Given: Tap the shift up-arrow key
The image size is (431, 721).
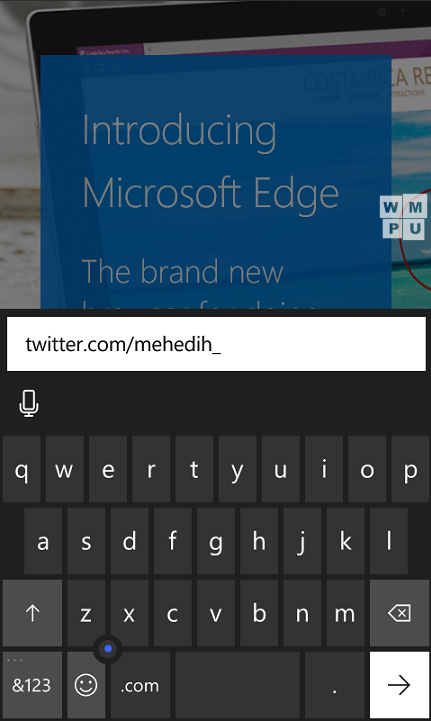Looking at the screenshot, I should (32, 612).
